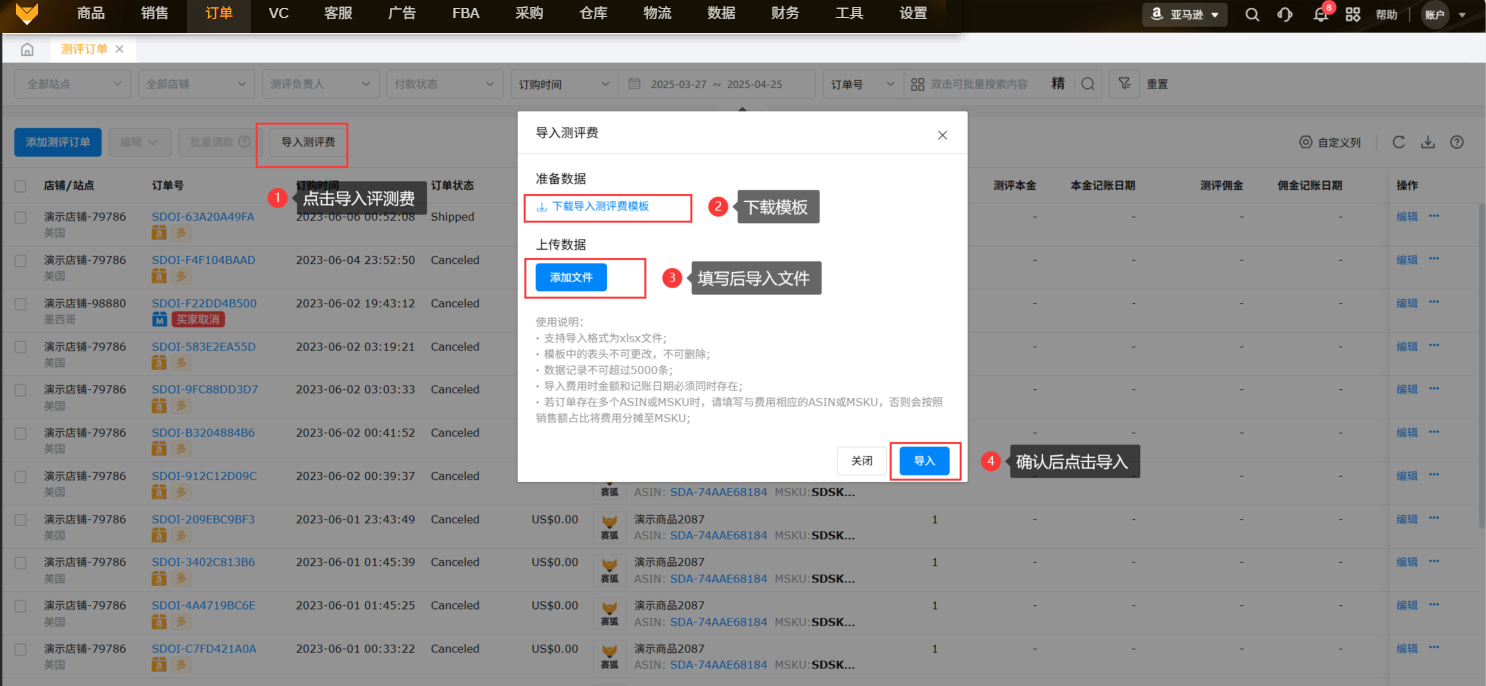Open the 订购时间 date type dropdown
The image size is (1486, 686).
563,84
